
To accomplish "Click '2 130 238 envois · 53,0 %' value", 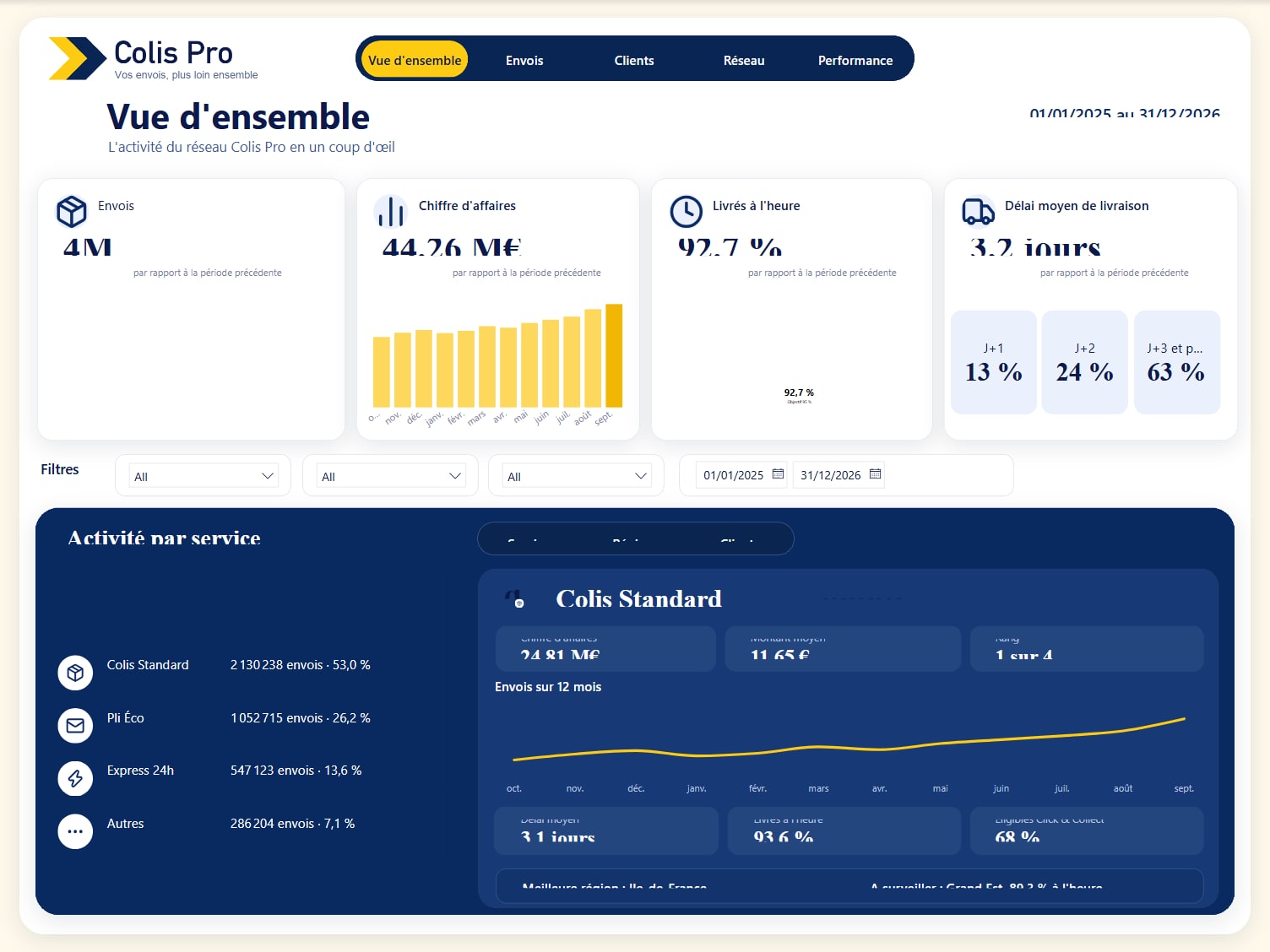I will coord(301,665).
